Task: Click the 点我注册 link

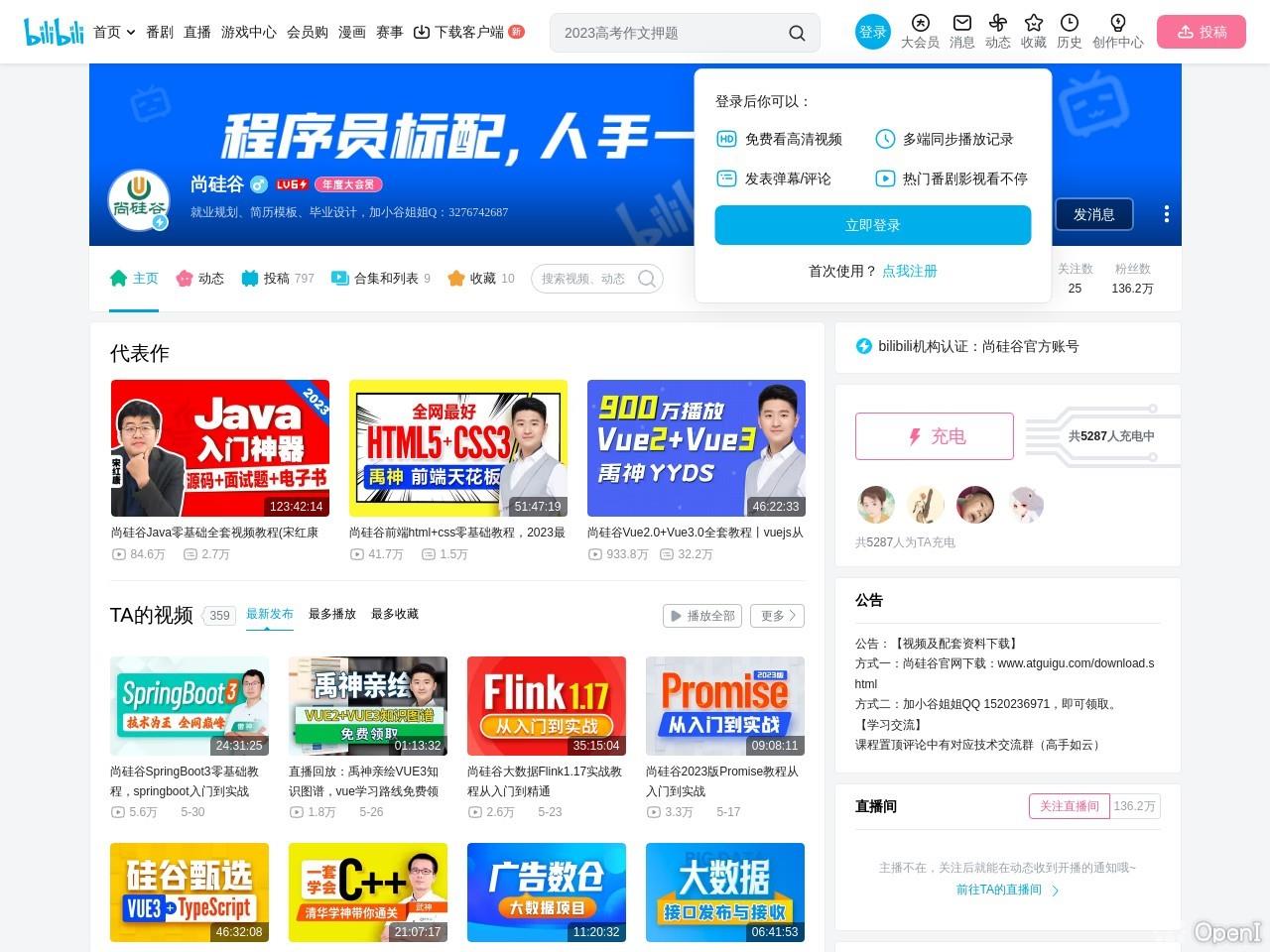Action: [909, 271]
